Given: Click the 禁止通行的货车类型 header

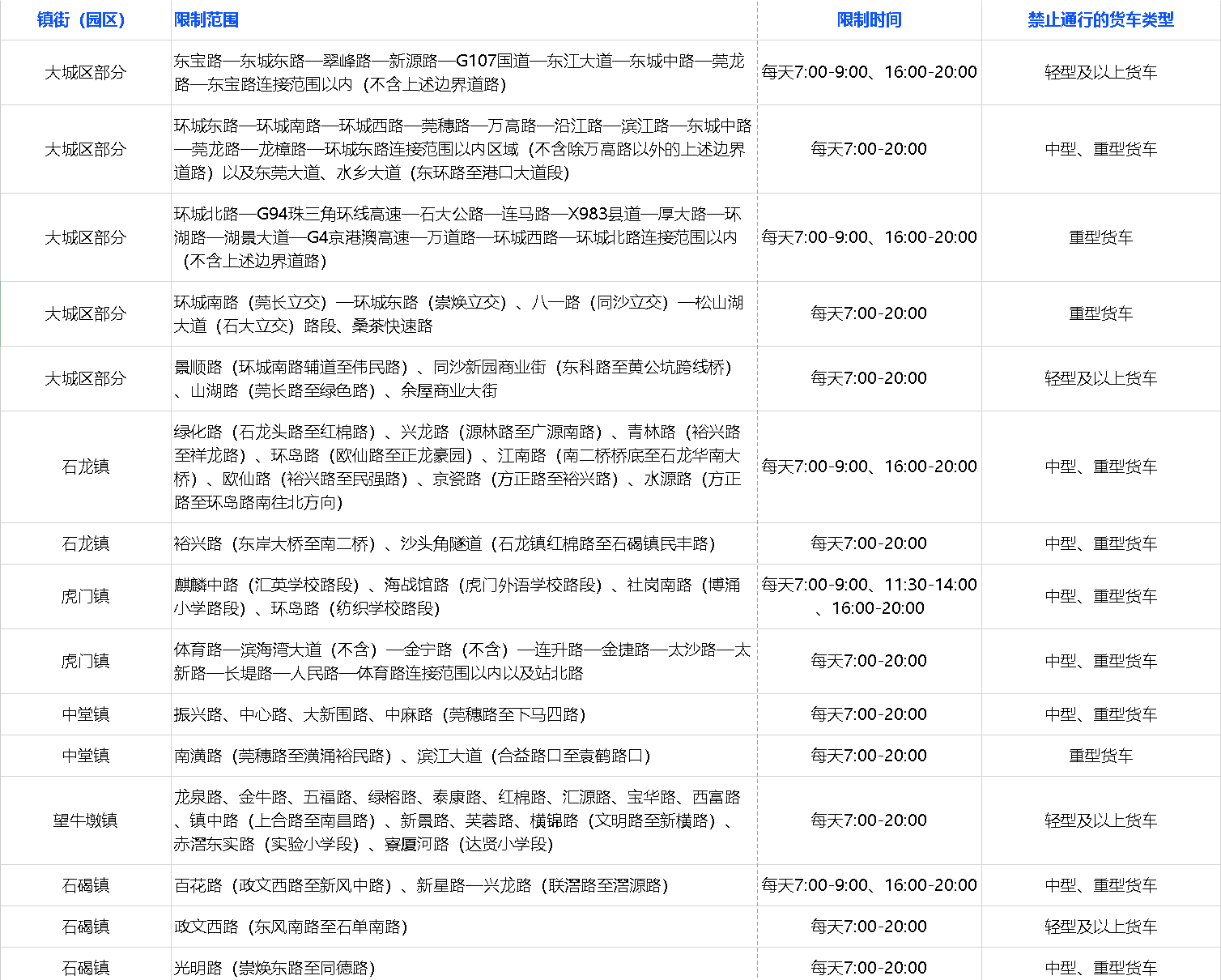Looking at the screenshot, I should (1100, 20).
